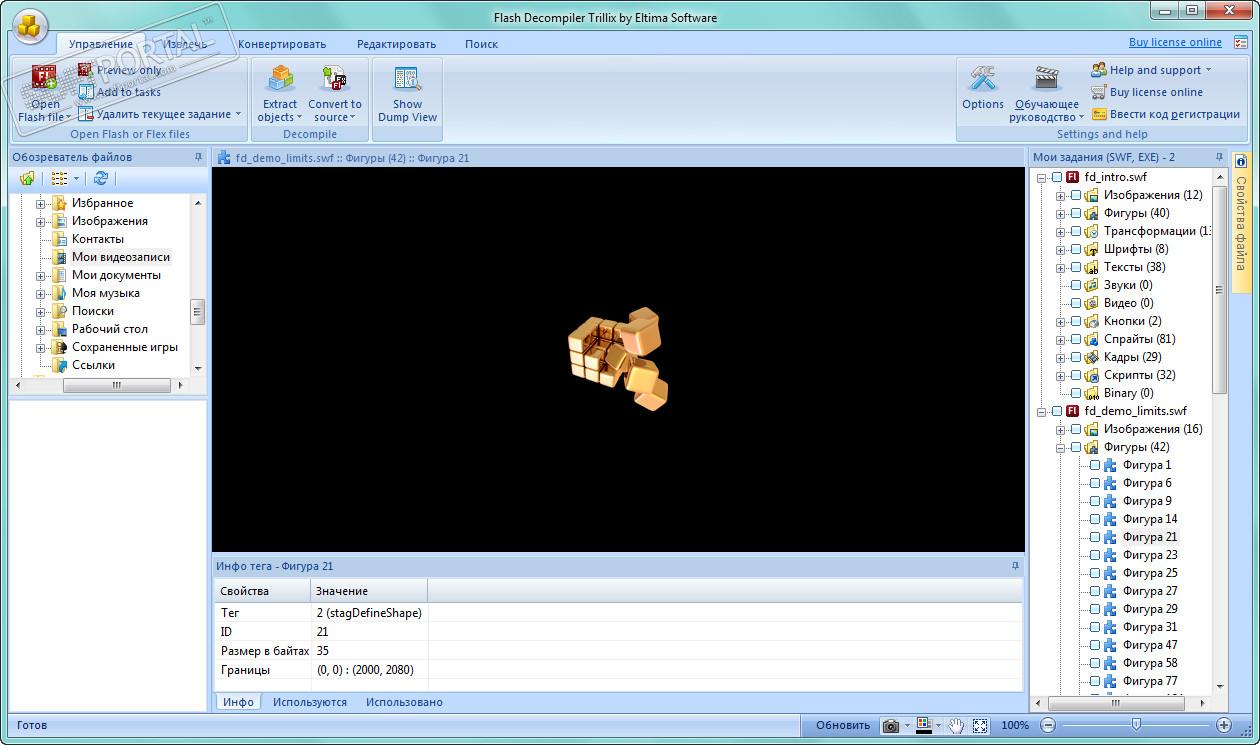Check the Фигура 21 checkbox
Image resolution: width=1260 pixels, height=745 pixels.
pos(1095,537)
